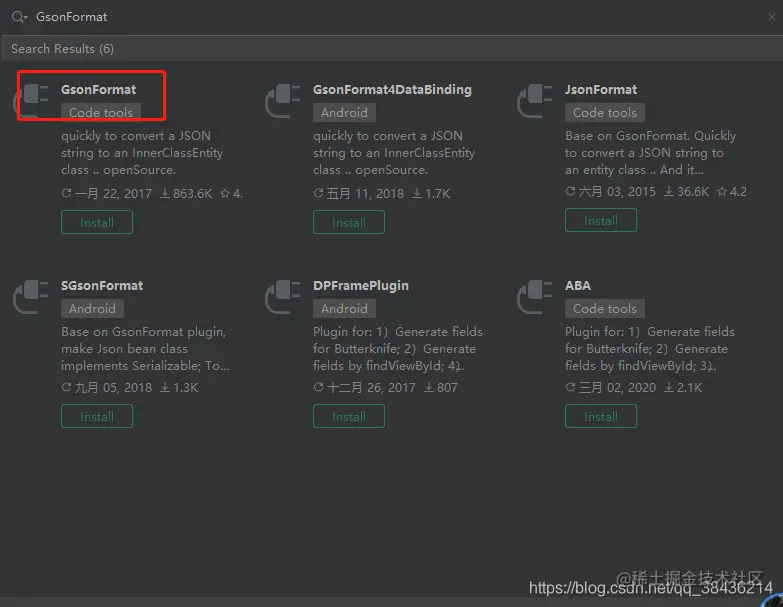Open the ABA plugin title

[x=578, y=286]
